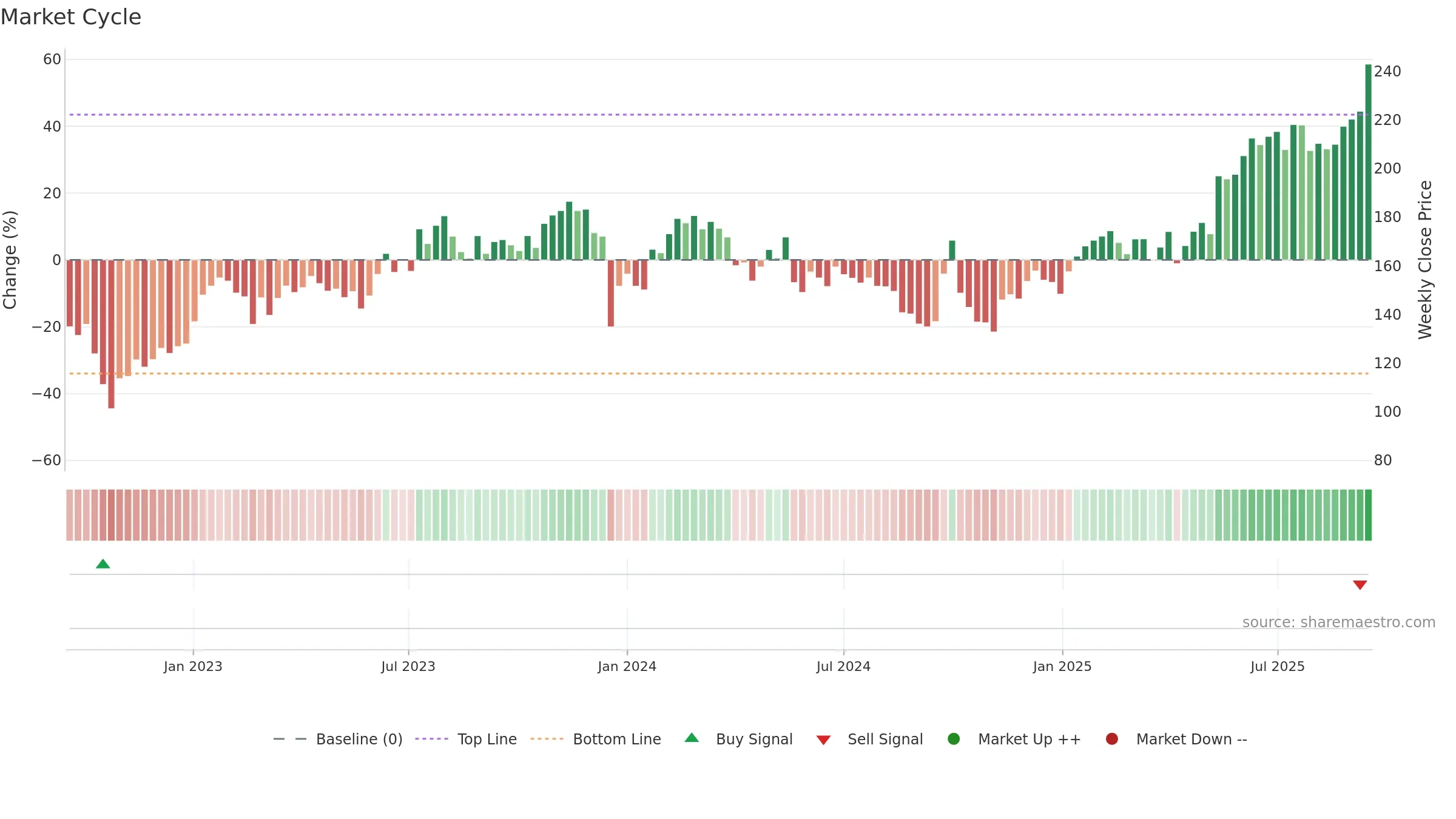Image resolution: width=1456 pixels, height=819 pixels.
Task: Toggle the Top Line legend entry
Action: 466,740
